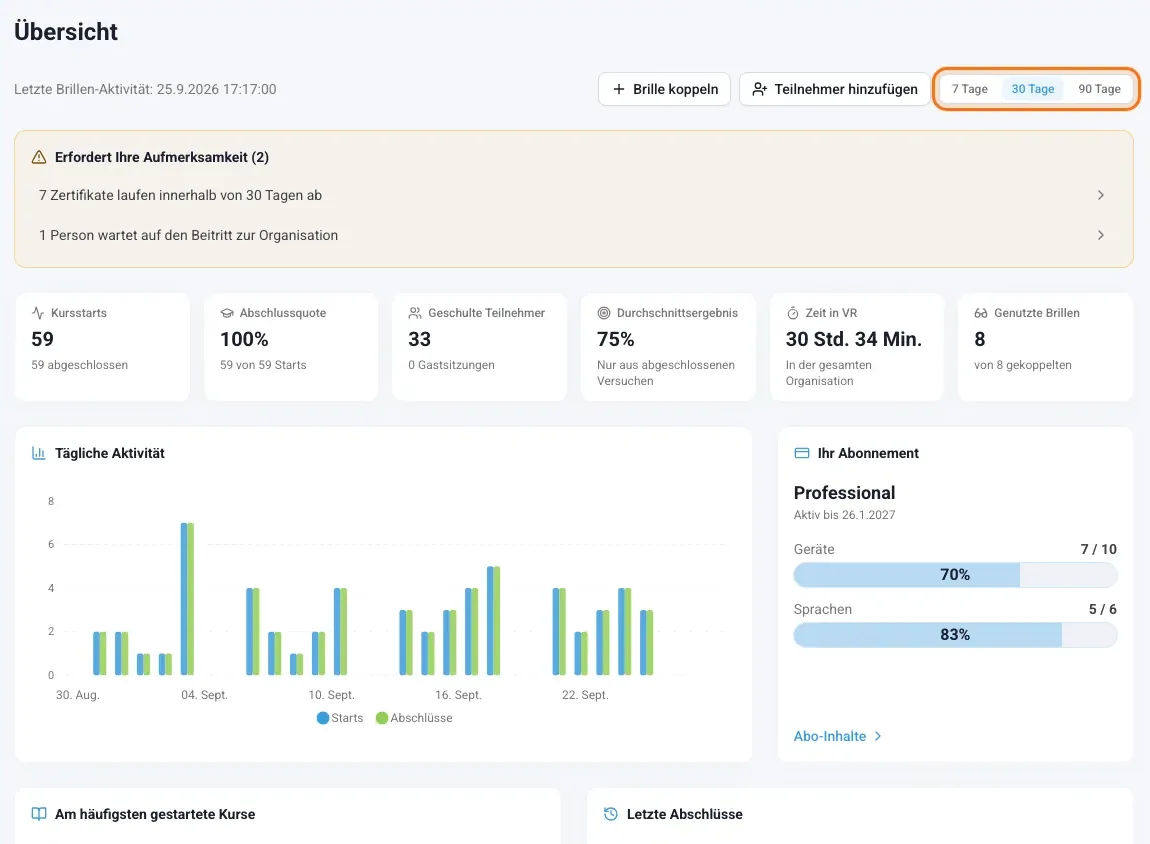Toggle the Abschlüsse series in chart legend

point(414,718)
